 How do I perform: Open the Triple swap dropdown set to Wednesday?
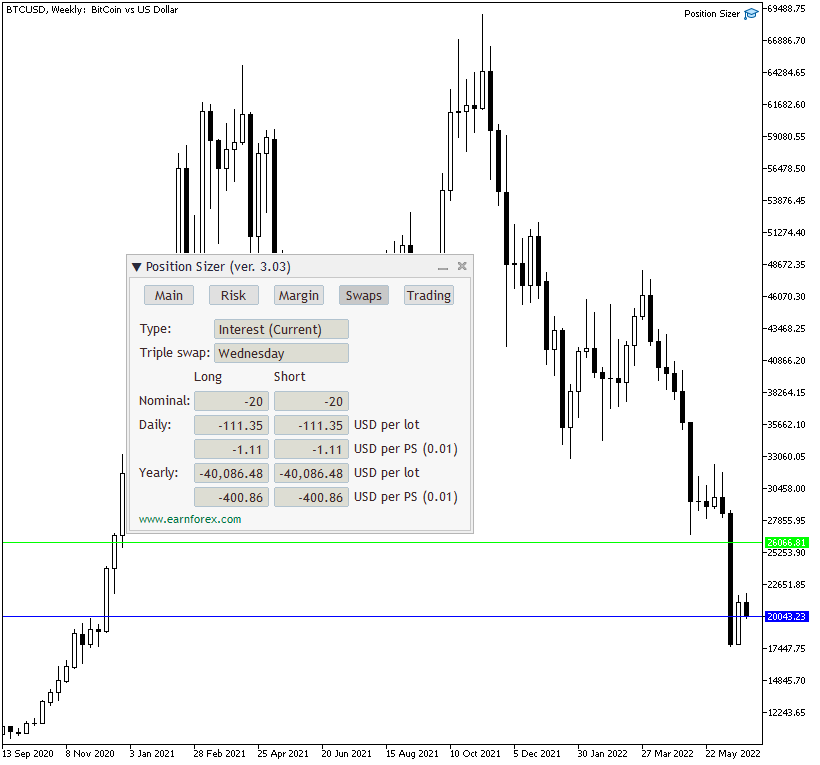click(x=280, y=352)
